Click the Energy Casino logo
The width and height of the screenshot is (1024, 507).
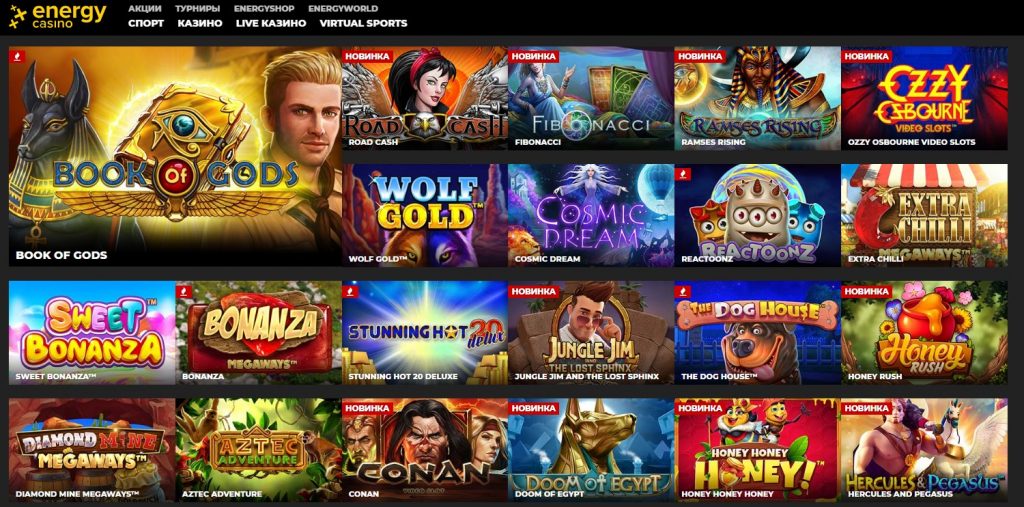click(57, 17)
